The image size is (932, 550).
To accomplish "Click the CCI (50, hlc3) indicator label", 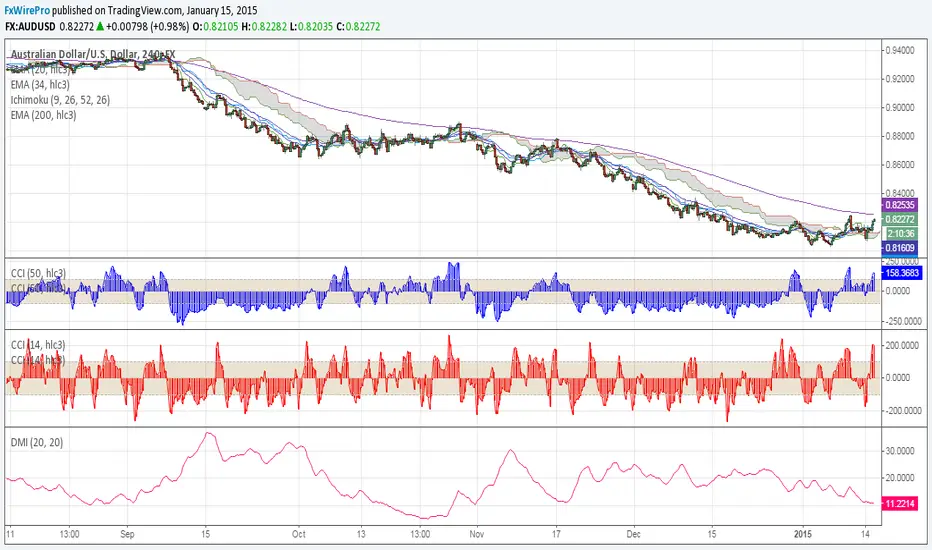I will (x=38, y=273).
